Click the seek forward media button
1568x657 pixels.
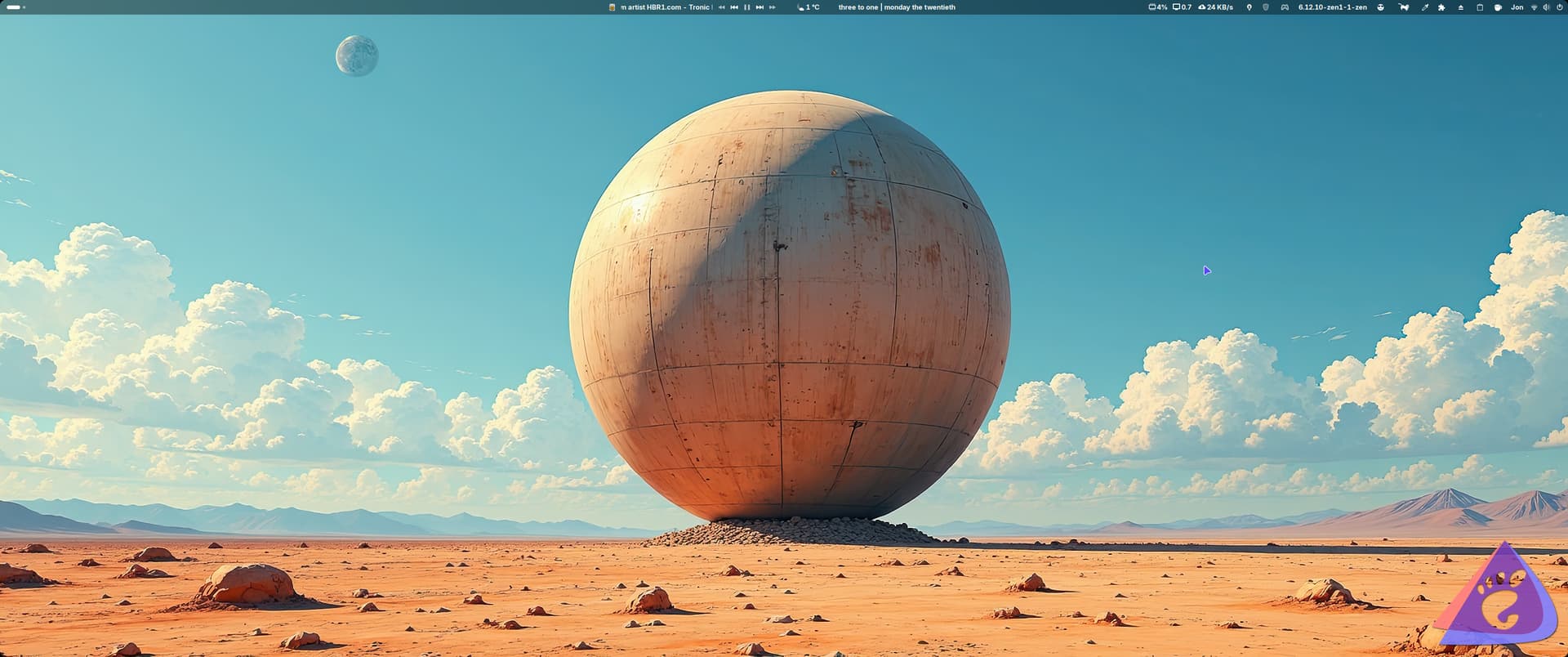773,7
